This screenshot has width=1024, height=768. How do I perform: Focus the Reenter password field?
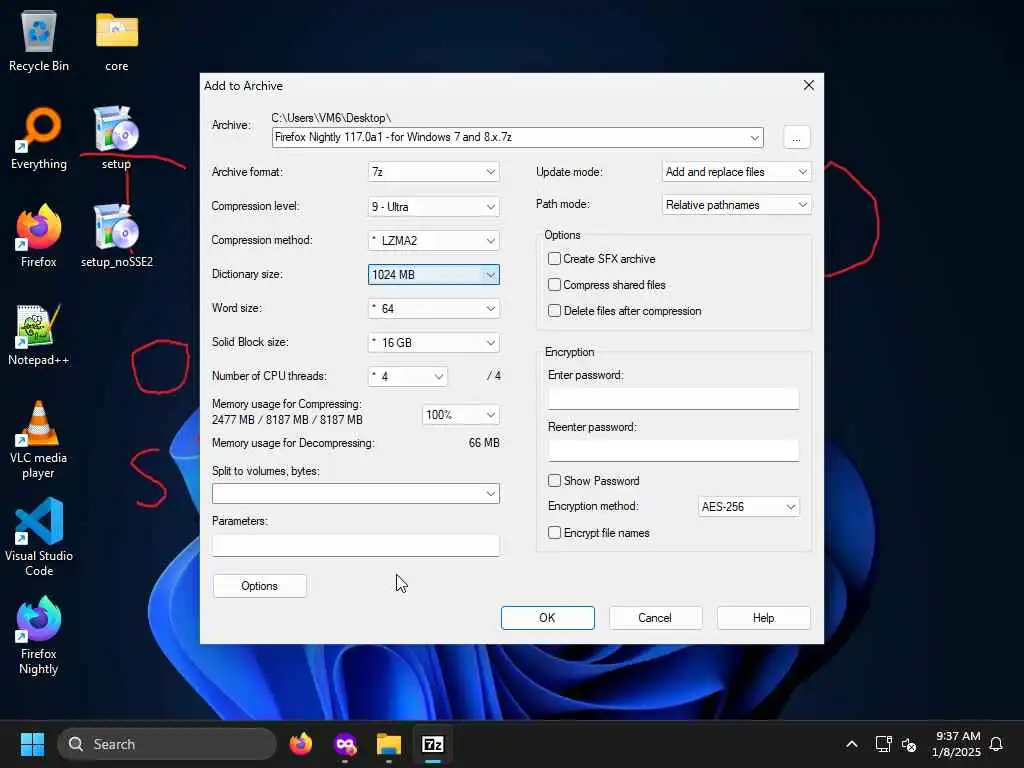(673, 450)
